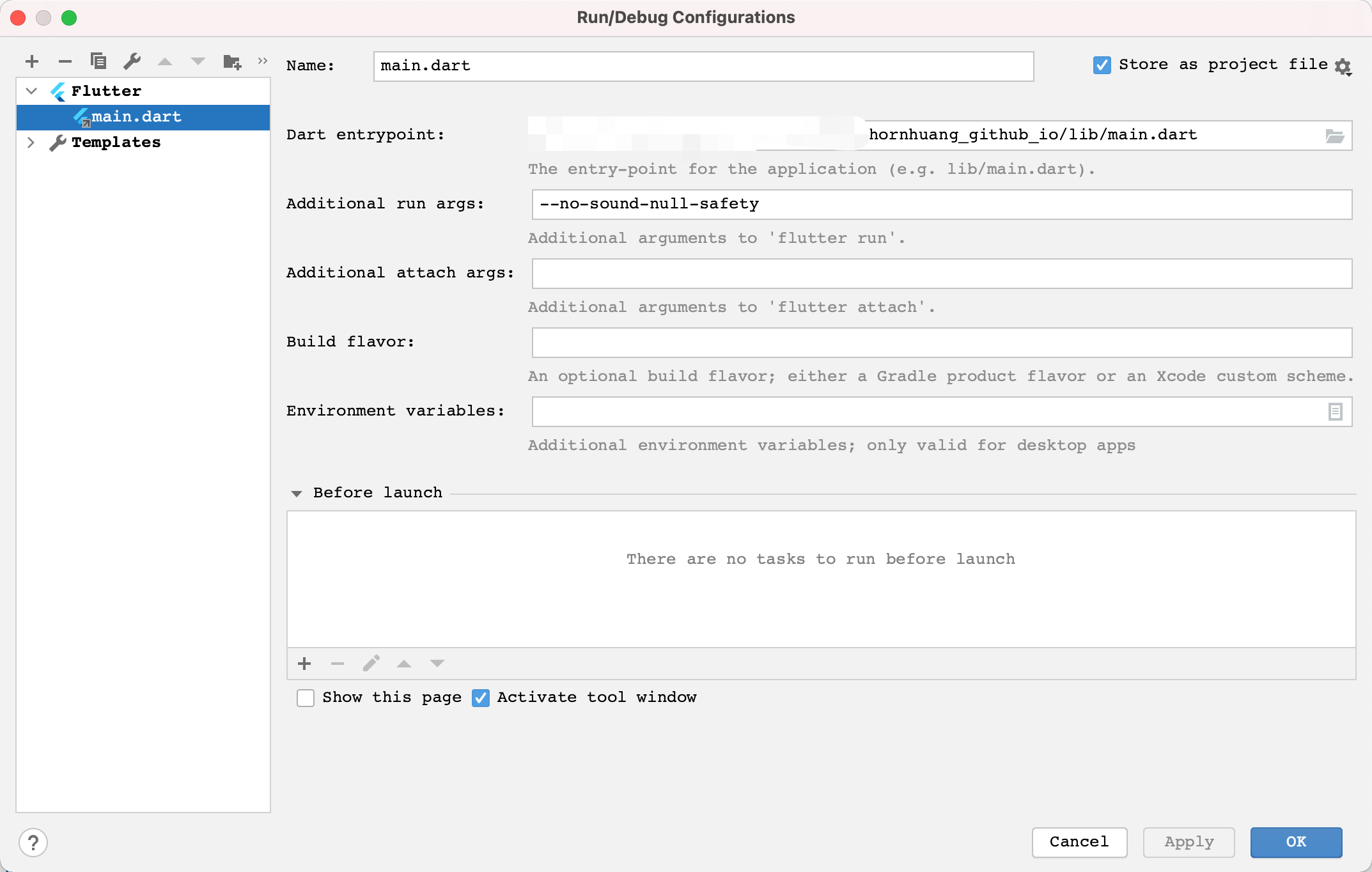The image size is (1372, 872).
Task: Copy the configuration using duplicate icon
Action: pyautogui.click(x=98, y=61)
